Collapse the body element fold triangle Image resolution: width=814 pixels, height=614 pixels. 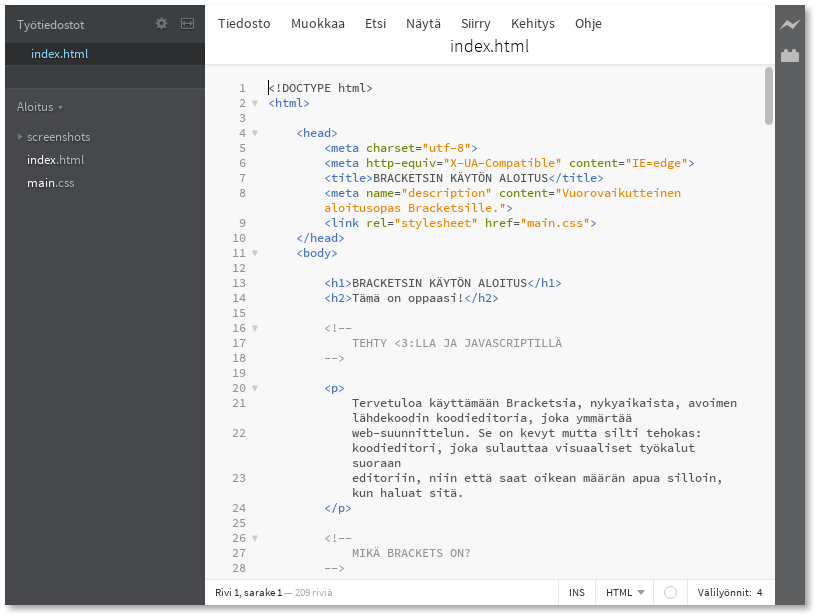click(x=254, y=253)
